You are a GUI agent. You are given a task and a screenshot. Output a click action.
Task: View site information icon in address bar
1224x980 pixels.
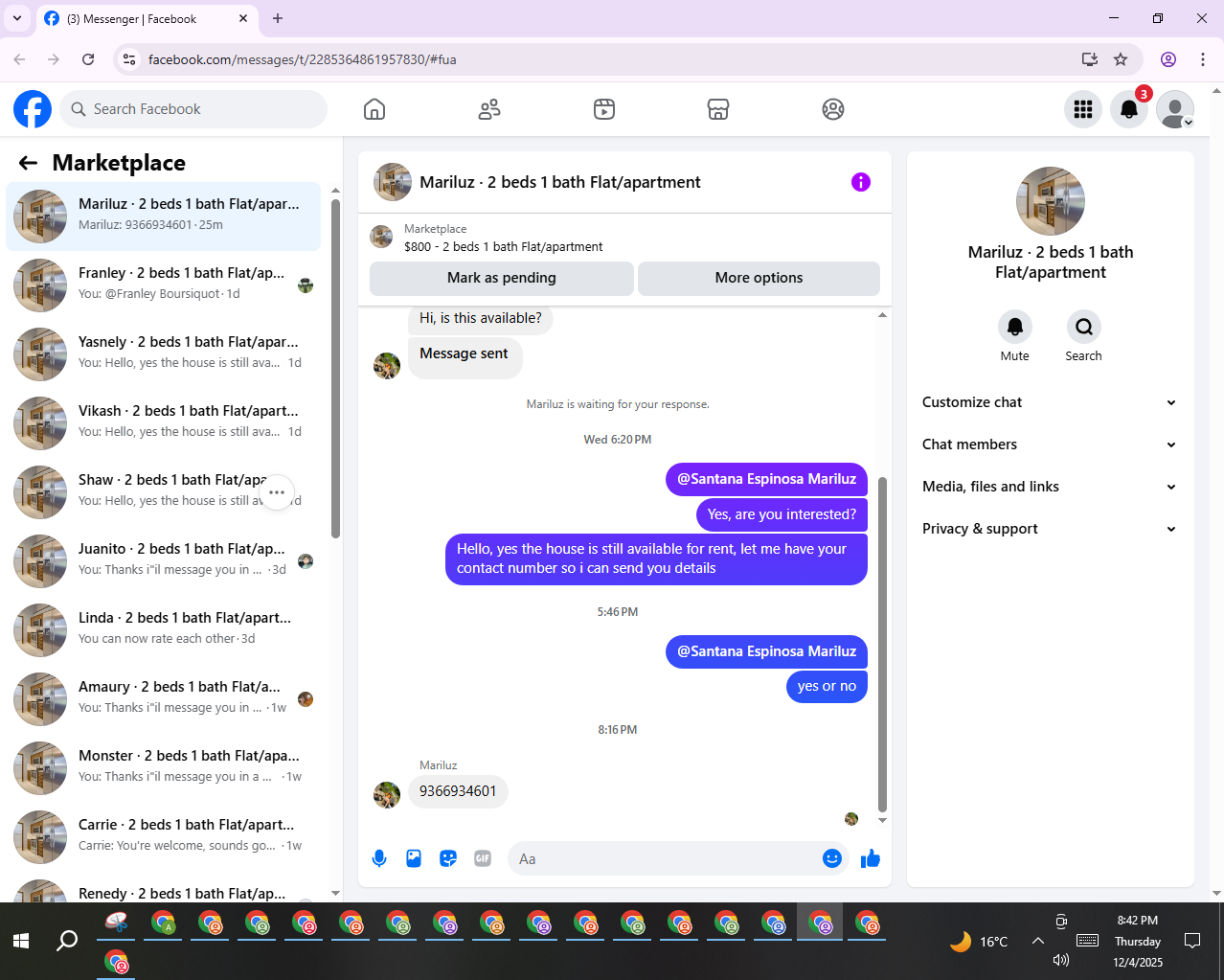point(129,59)
